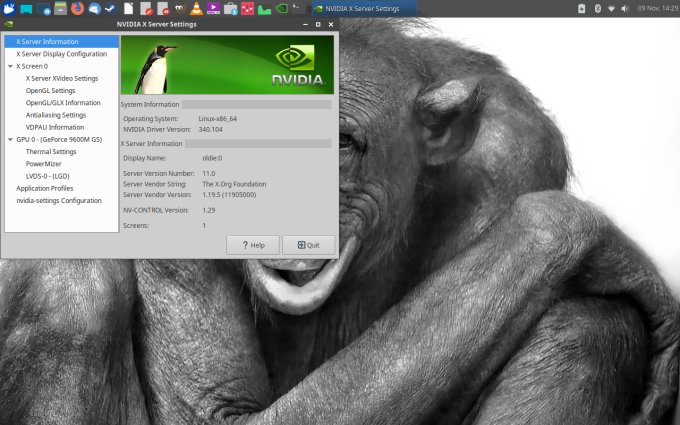Open the Wi-Fi network tray icon
Image resolution: width=680 pixels, height=425 pixels.
pos(611,8)
